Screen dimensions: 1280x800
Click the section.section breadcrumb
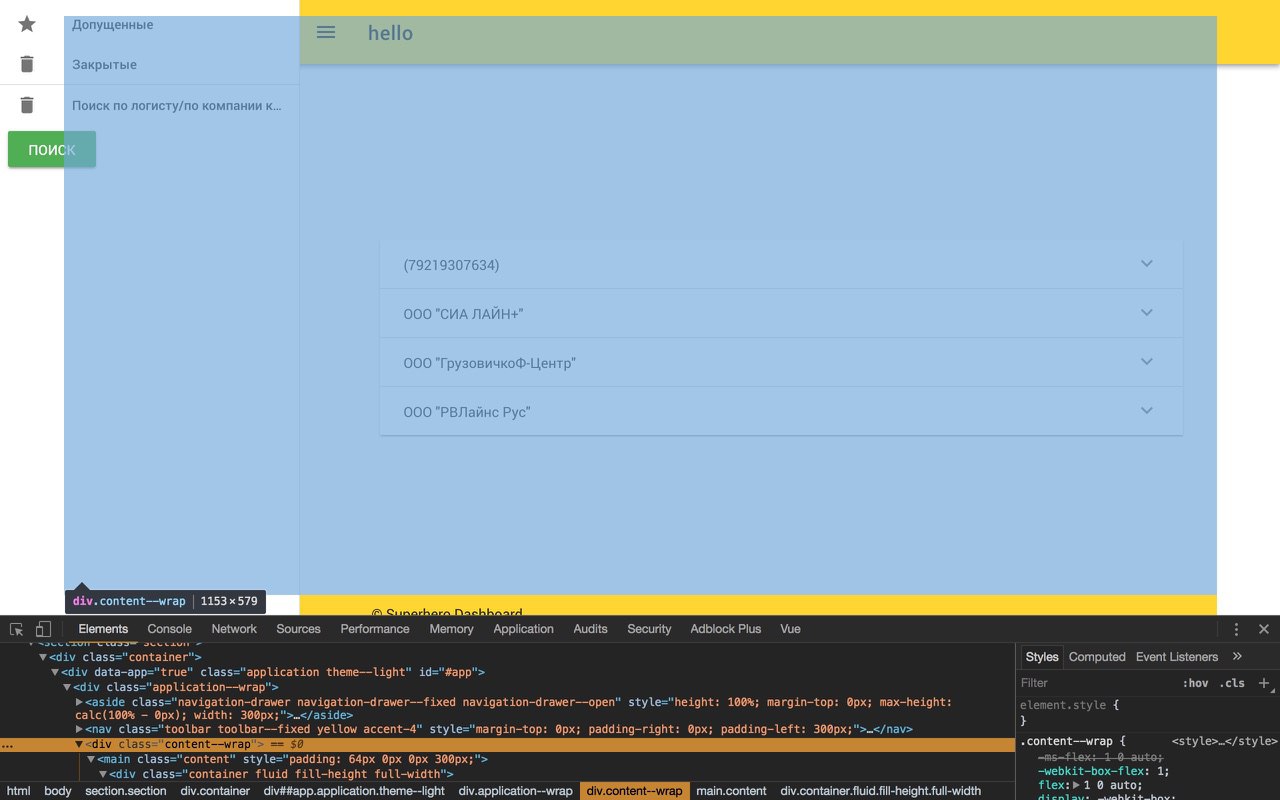[126, 791]
